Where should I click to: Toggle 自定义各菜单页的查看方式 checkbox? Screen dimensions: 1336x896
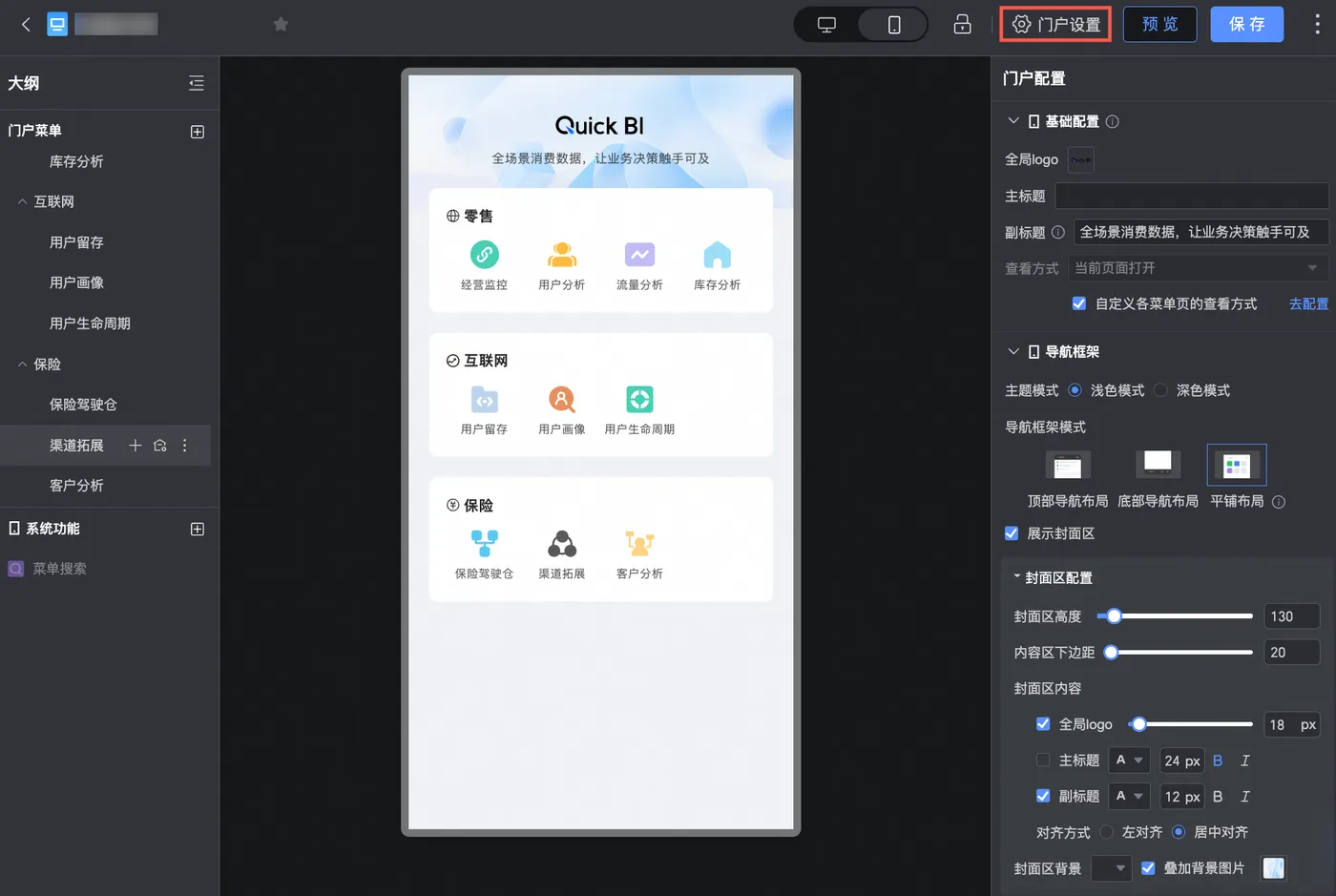[1078, 303]
